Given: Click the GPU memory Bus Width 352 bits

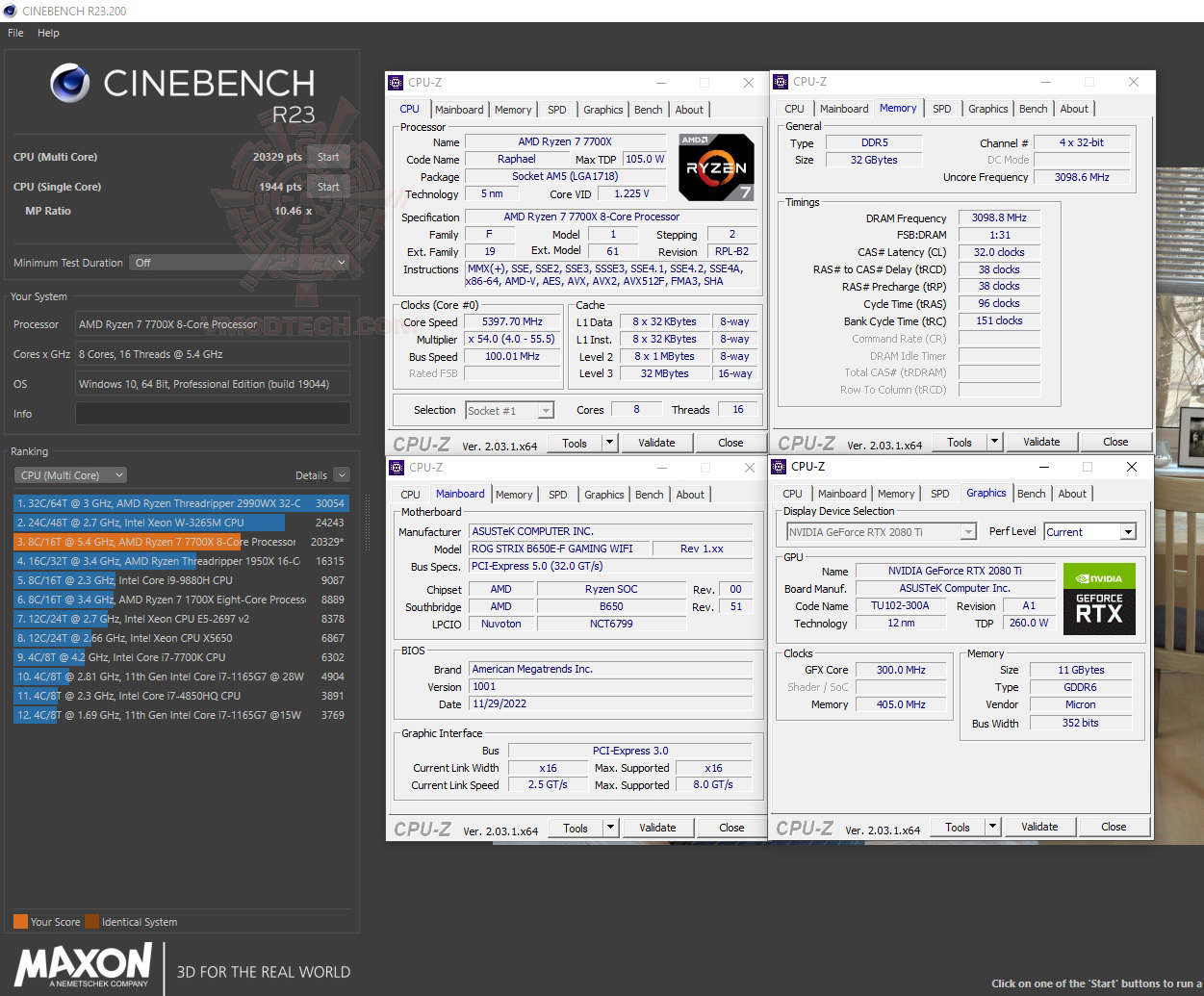Looking at the screenshot, I should 1080,723.
